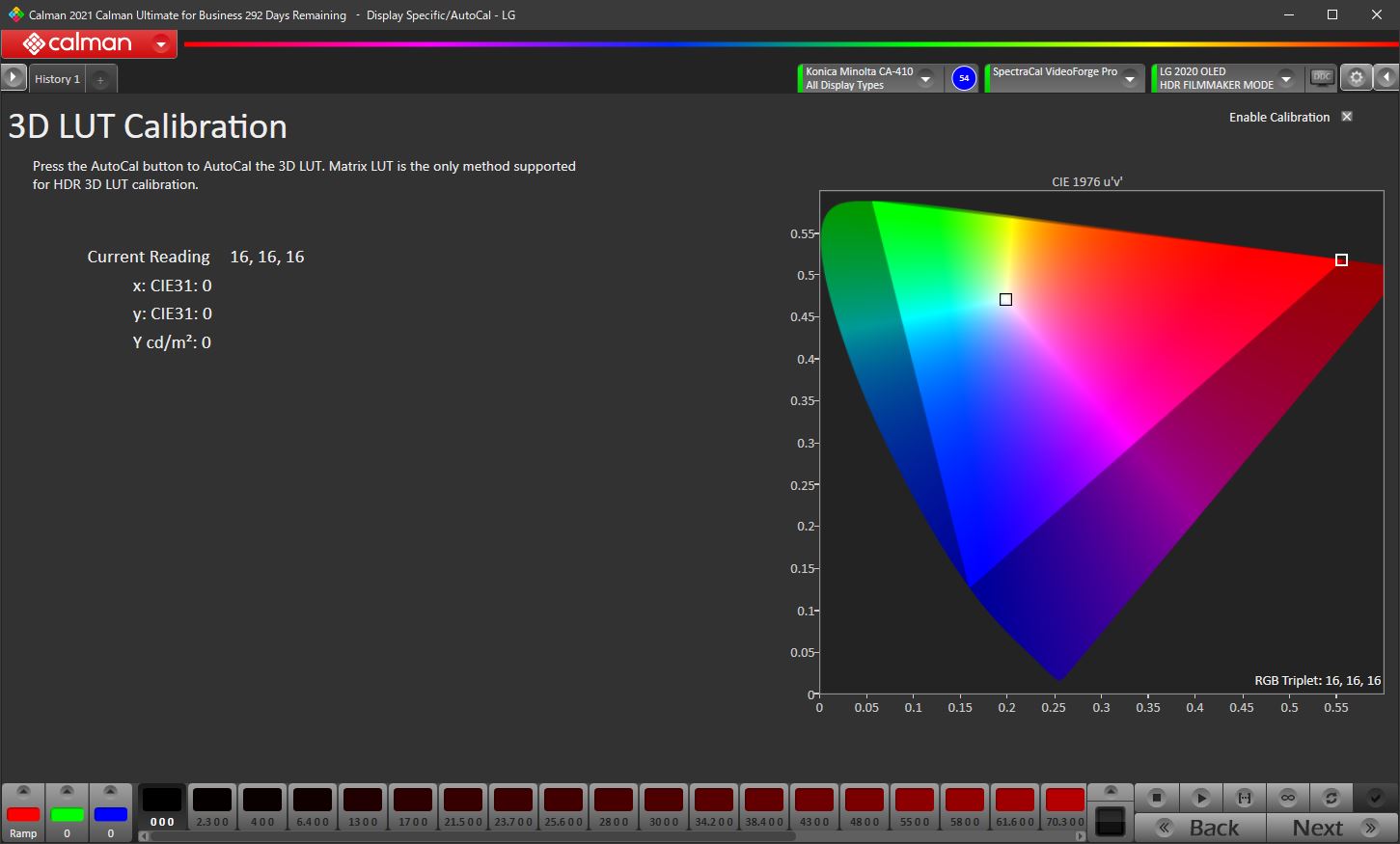Select the 58 0 0 swatch
The height and width of the screenshot is (844, 1400).
965,807
